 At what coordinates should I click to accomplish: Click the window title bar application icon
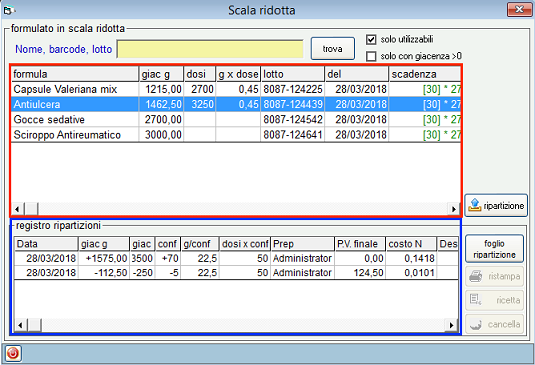[8, 10]
